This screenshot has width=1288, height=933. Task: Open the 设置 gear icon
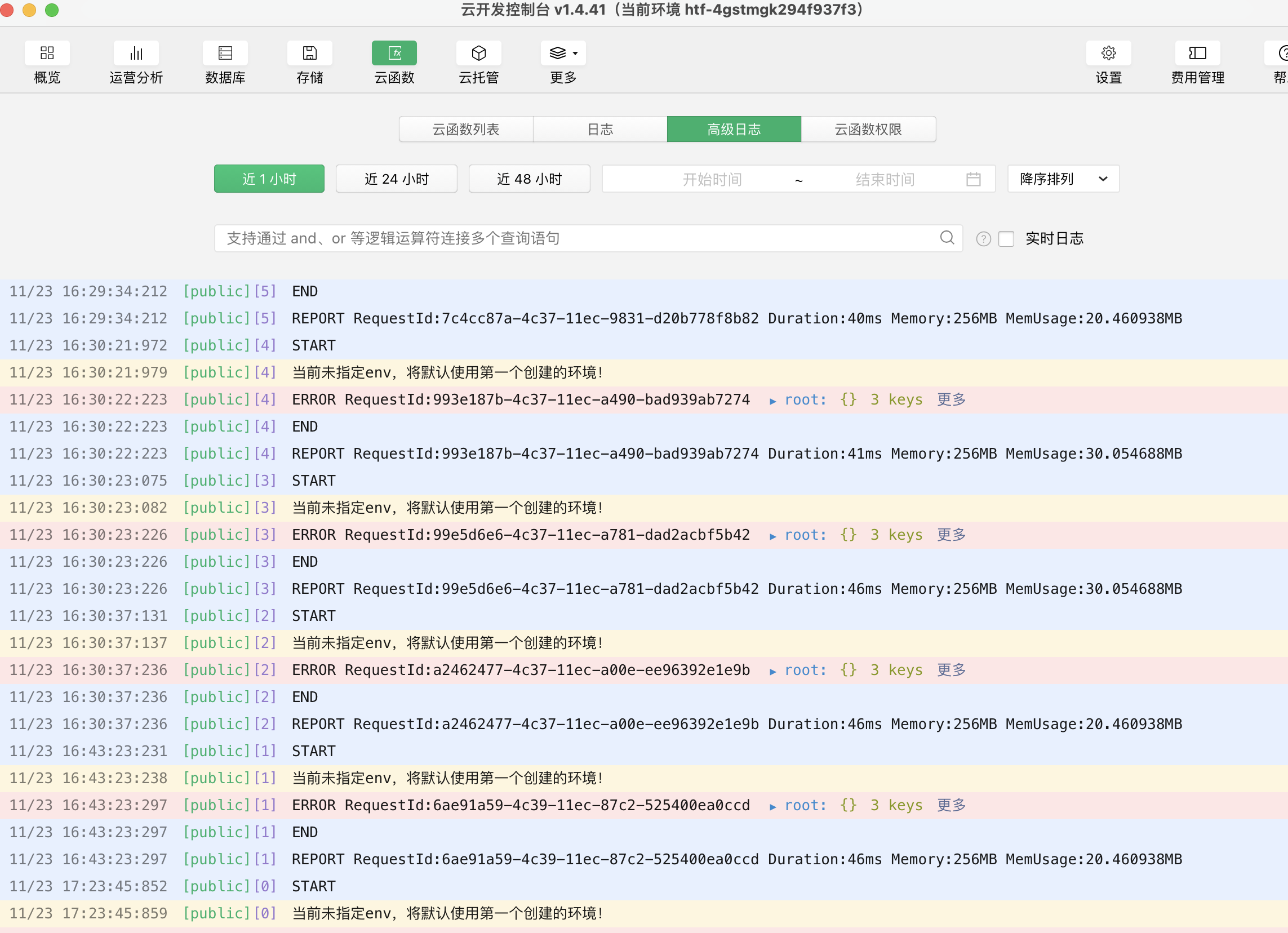(x=1108, y=54)
